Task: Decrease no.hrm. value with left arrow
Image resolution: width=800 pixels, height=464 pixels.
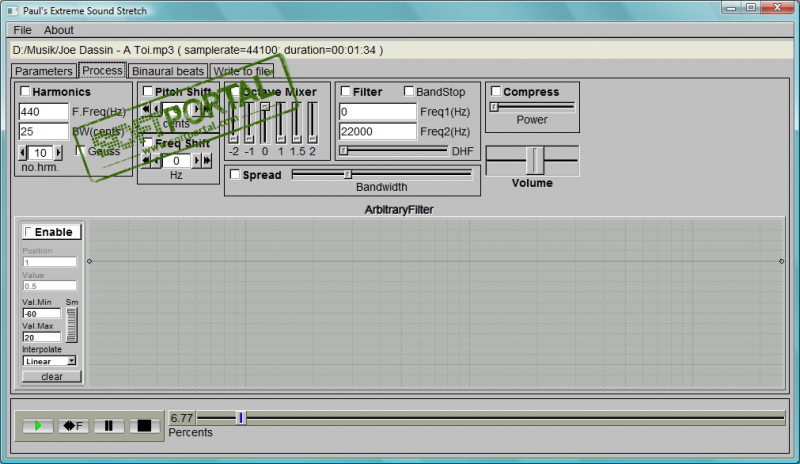Action: point(22,152)
